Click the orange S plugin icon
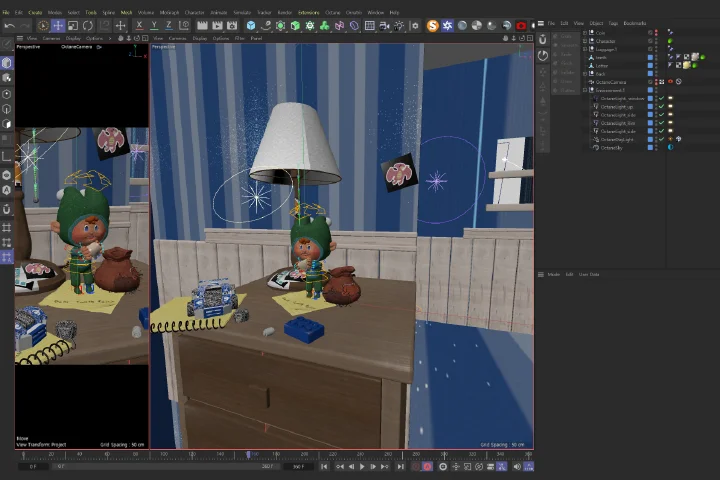 433,26
